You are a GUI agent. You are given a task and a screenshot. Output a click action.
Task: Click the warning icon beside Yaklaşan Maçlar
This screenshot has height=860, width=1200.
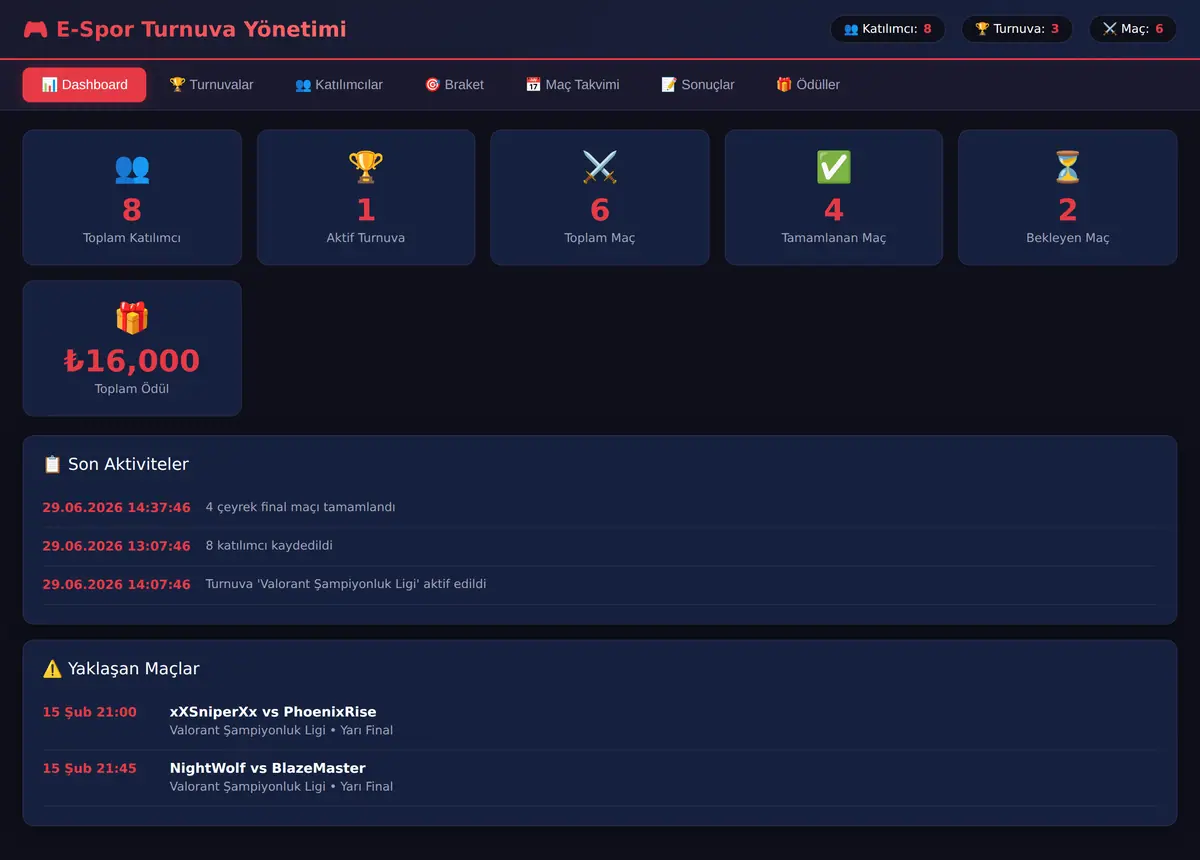(x=52, y=669)
